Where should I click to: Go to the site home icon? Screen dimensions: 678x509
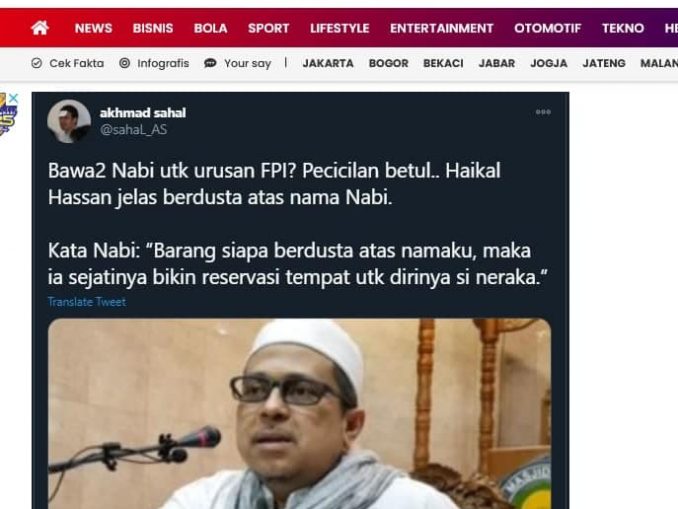point(40,28)
